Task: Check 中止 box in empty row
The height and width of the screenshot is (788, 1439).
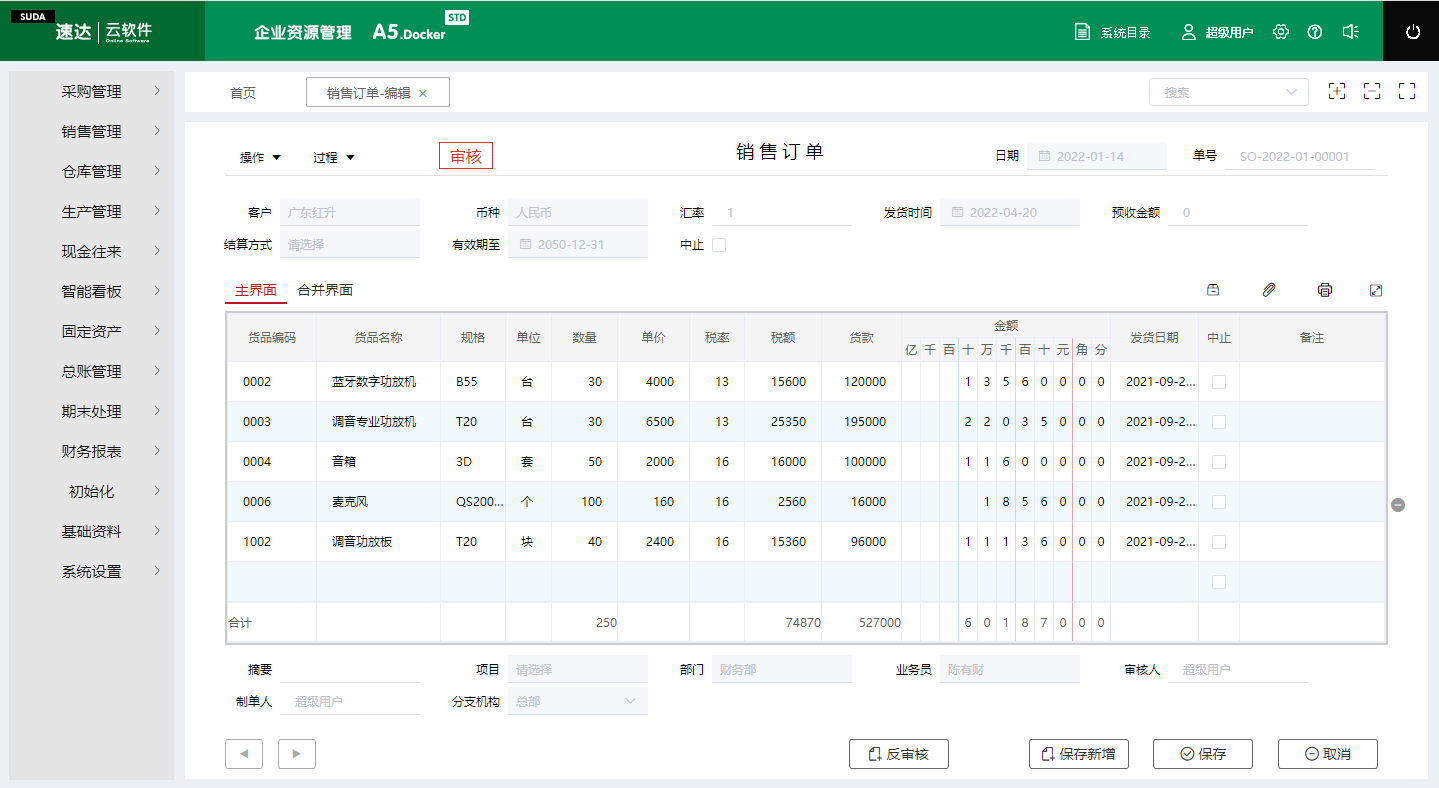Action: pos(1219,582)
